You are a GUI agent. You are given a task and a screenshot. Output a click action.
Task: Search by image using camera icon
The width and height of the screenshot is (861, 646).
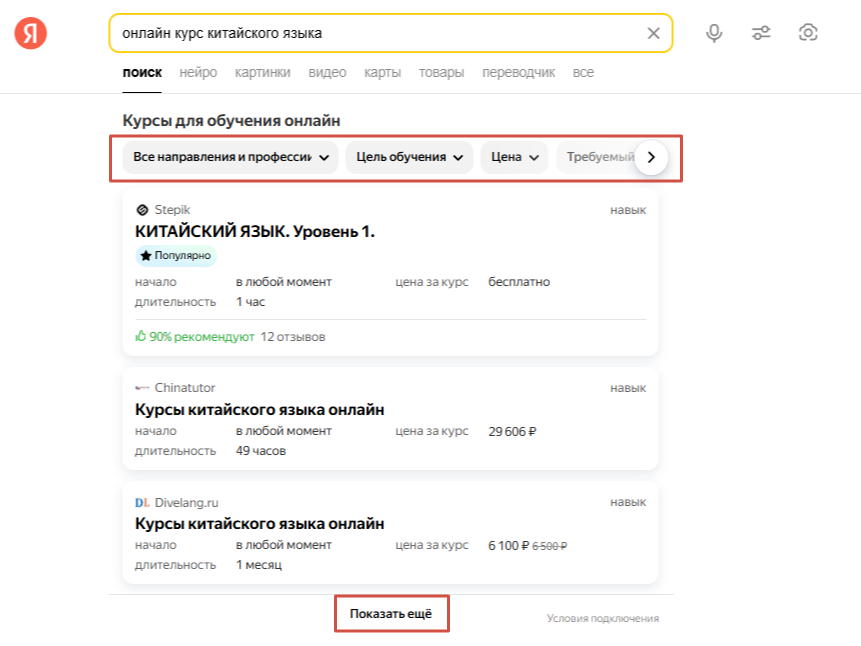pos(808,33)
